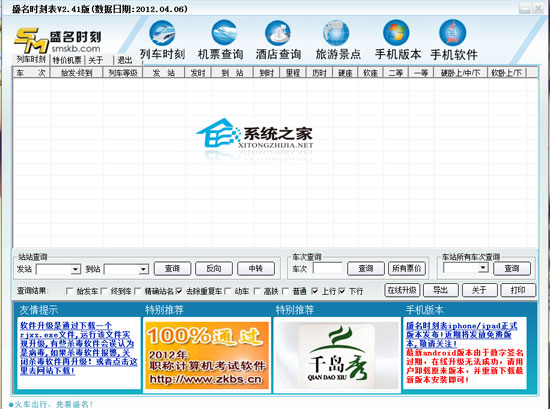This screenshot has height=409, width=550.
Task: Click the 站站查询 查询 button
Action: [x=172, y=269]
